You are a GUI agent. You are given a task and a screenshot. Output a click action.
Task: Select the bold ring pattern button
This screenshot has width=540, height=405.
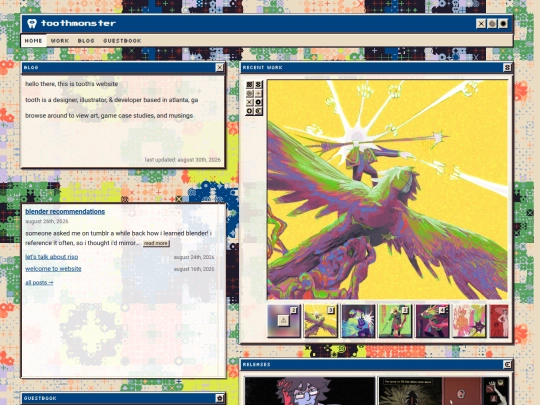(258, 102)
